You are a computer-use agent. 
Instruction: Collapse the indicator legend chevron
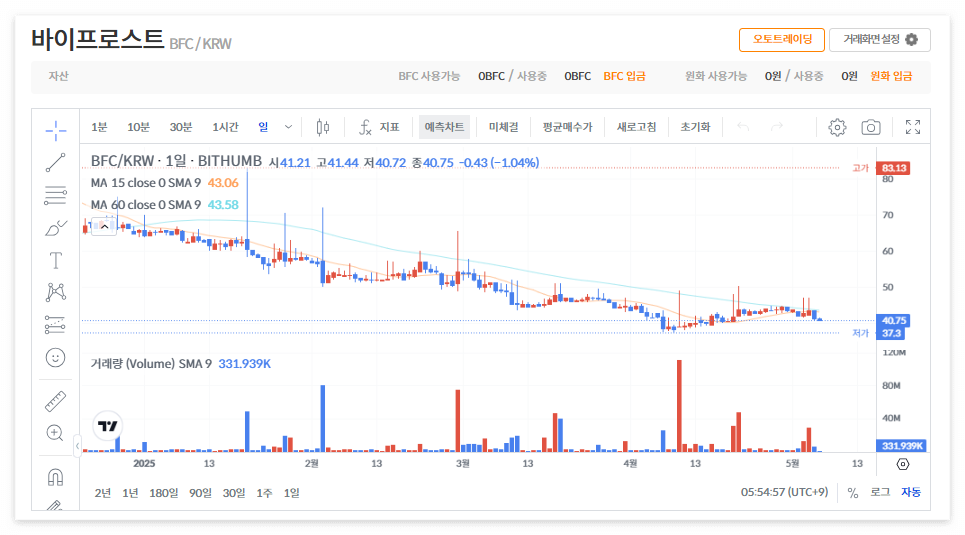point(105,227)
